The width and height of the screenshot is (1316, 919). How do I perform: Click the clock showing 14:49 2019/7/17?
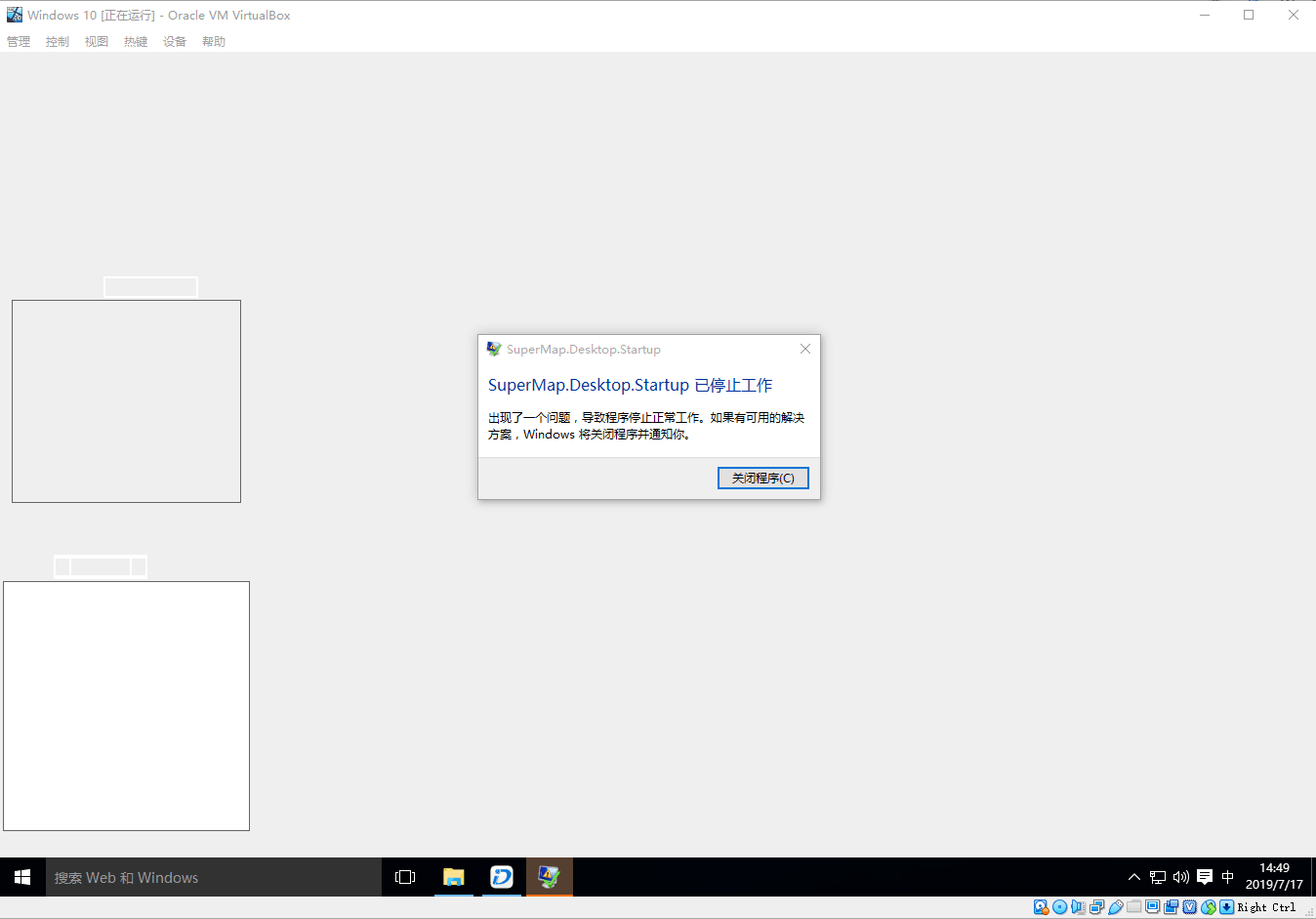(x=1274, y=876)
